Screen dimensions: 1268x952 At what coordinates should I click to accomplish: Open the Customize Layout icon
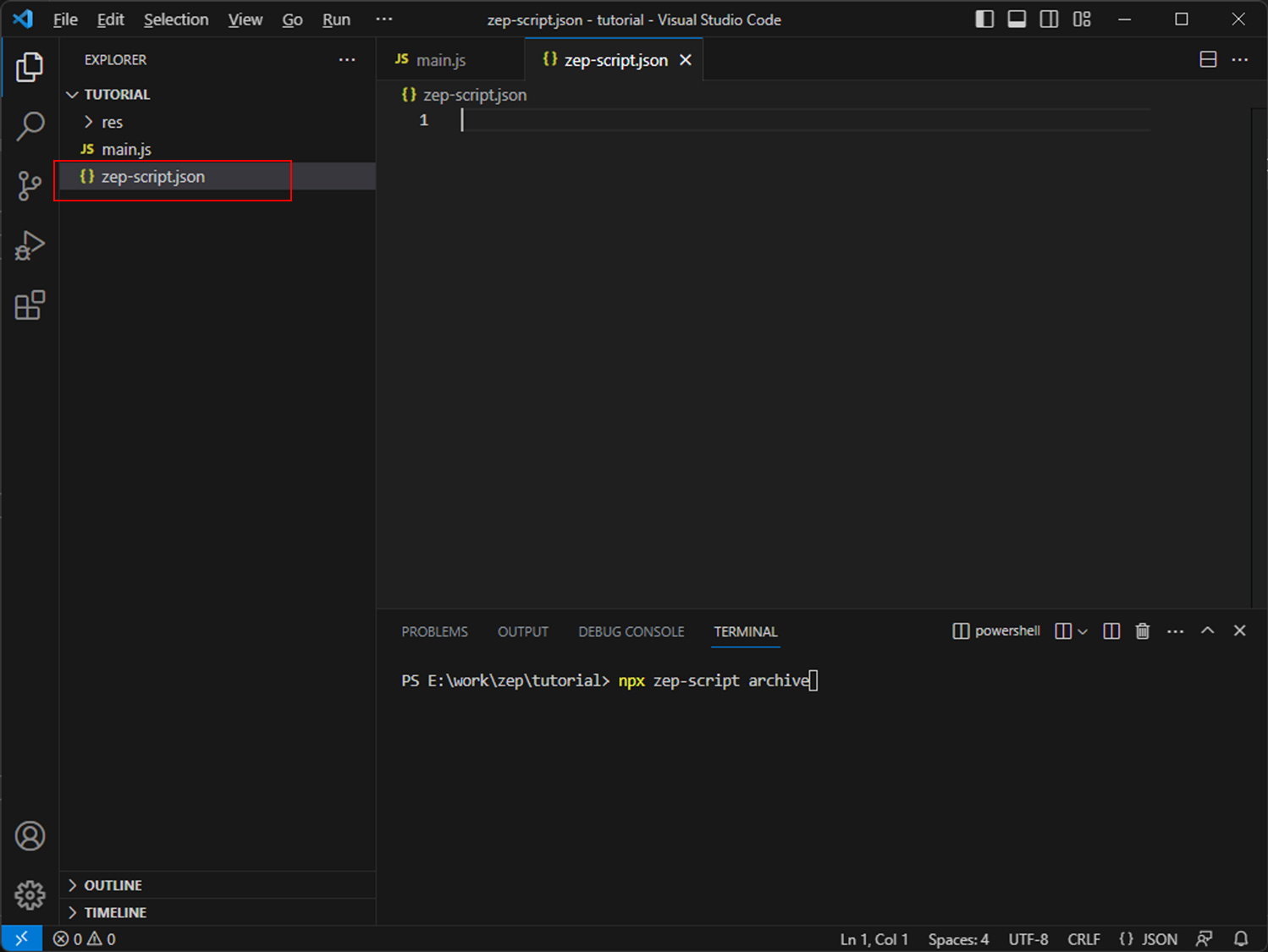pyautogui.click(x=1082, y=19)
